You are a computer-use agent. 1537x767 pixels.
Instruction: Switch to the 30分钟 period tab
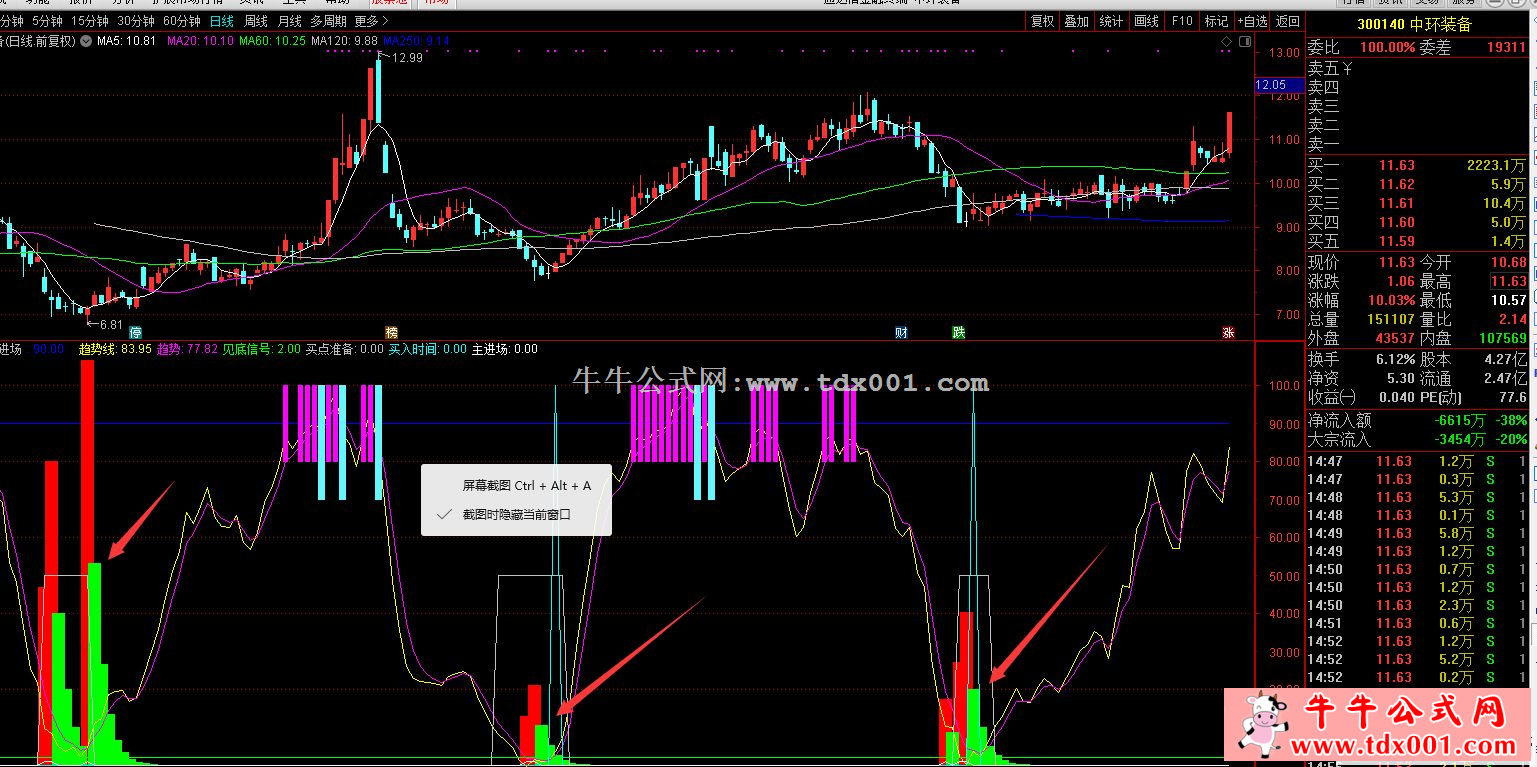click(x=136, y=20)
